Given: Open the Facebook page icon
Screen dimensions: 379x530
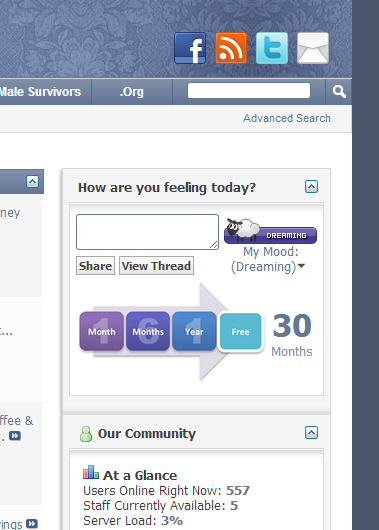Looking at the screenshot, I should 190,48.
